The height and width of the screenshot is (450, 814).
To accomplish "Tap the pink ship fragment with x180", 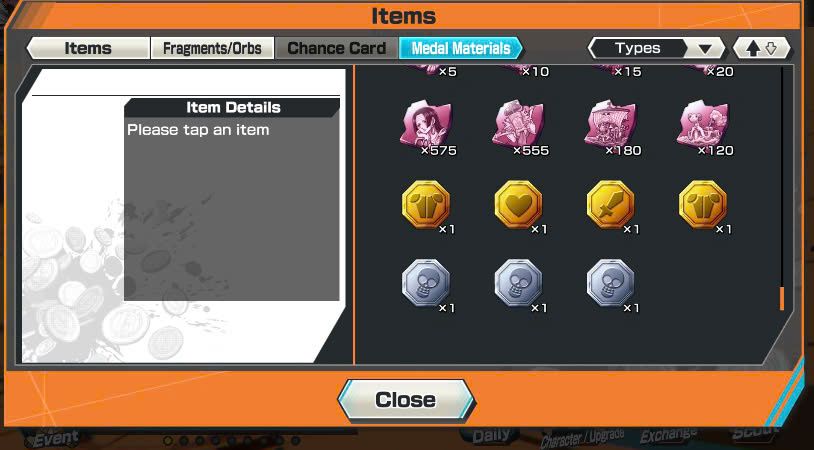I will coord(610,126).
